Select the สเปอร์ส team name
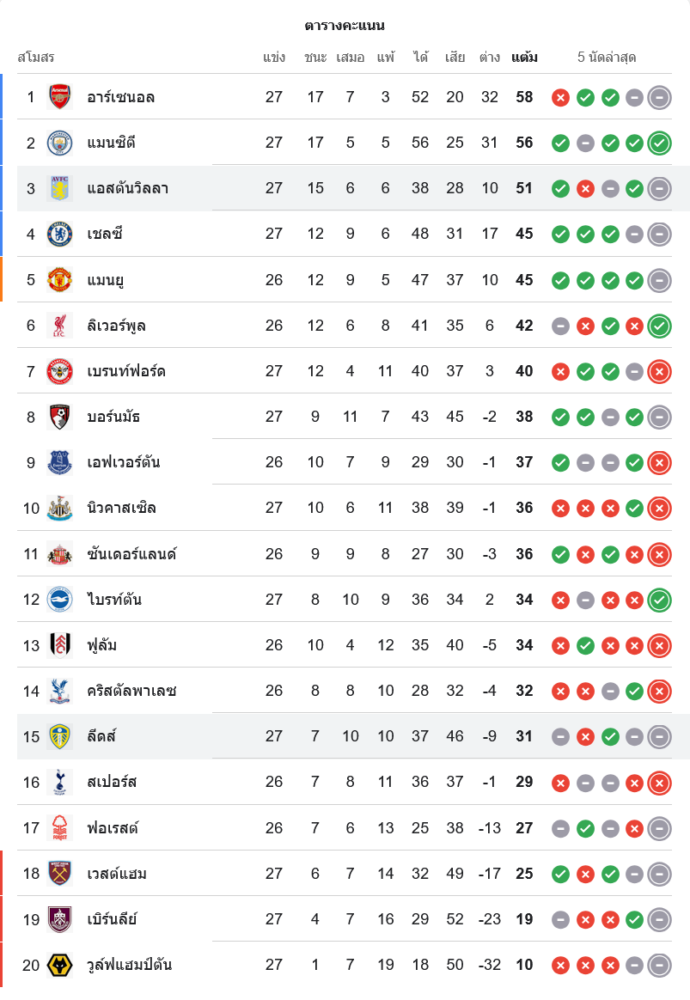 coord(112,782)
